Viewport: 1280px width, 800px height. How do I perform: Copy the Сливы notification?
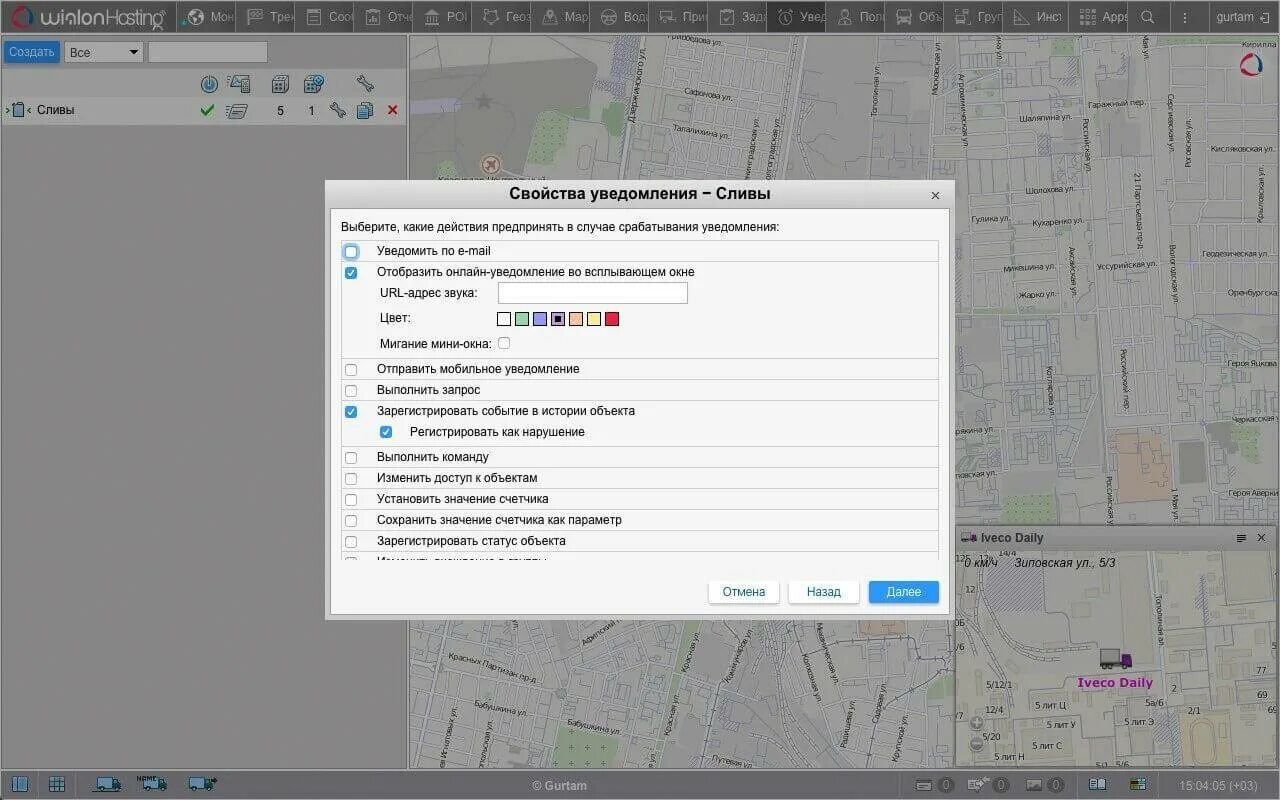click(365, 110)
